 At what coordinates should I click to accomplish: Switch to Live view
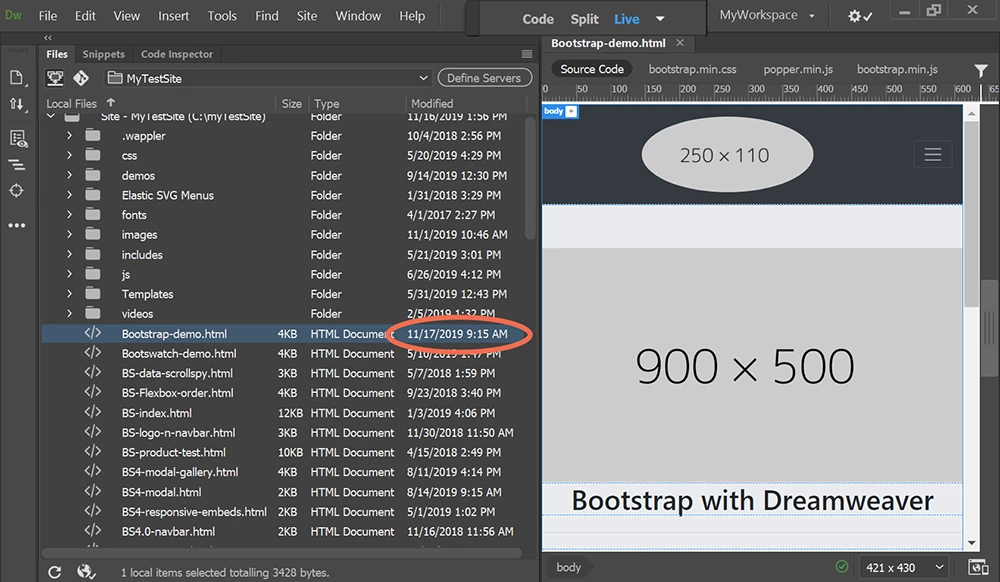[626, 19]
